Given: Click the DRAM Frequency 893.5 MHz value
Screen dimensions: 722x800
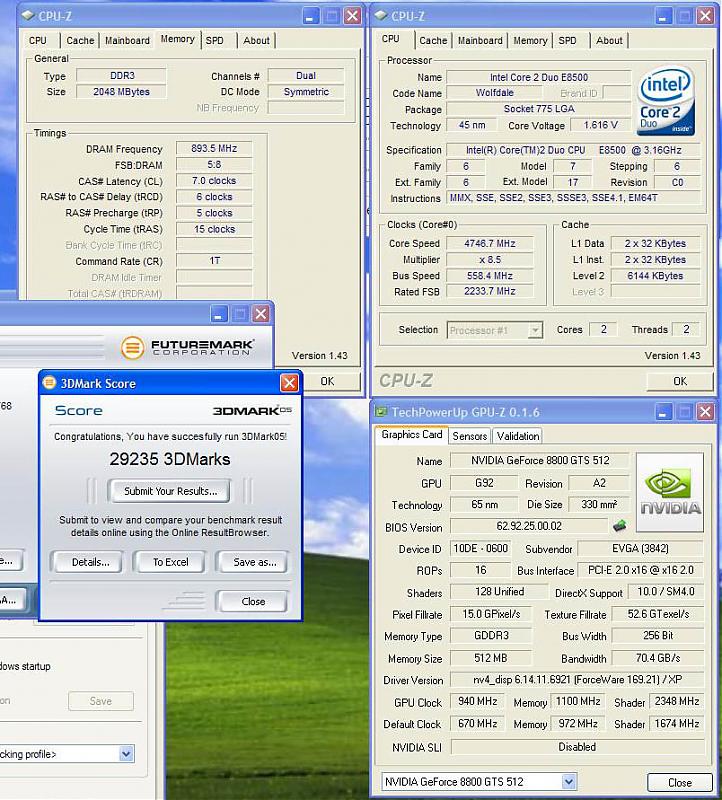Looking at the screenshot, I should (x=214, y=148).
